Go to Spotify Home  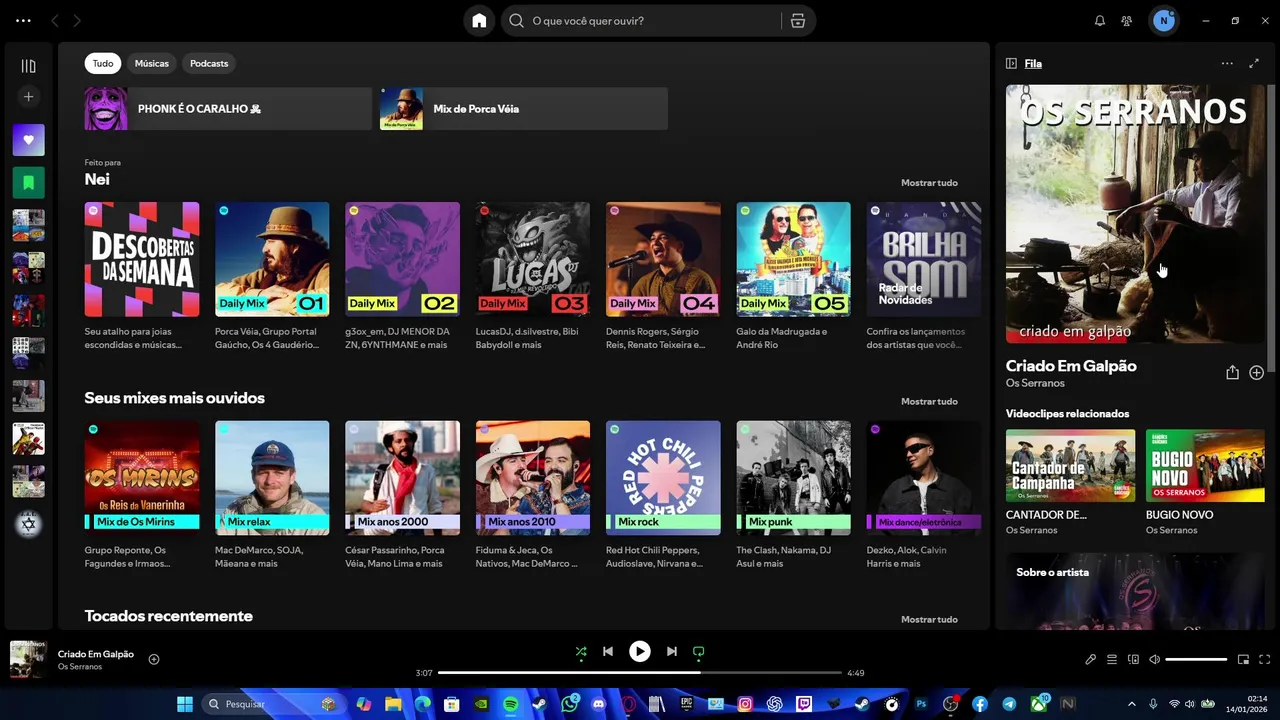coord(479,20)
